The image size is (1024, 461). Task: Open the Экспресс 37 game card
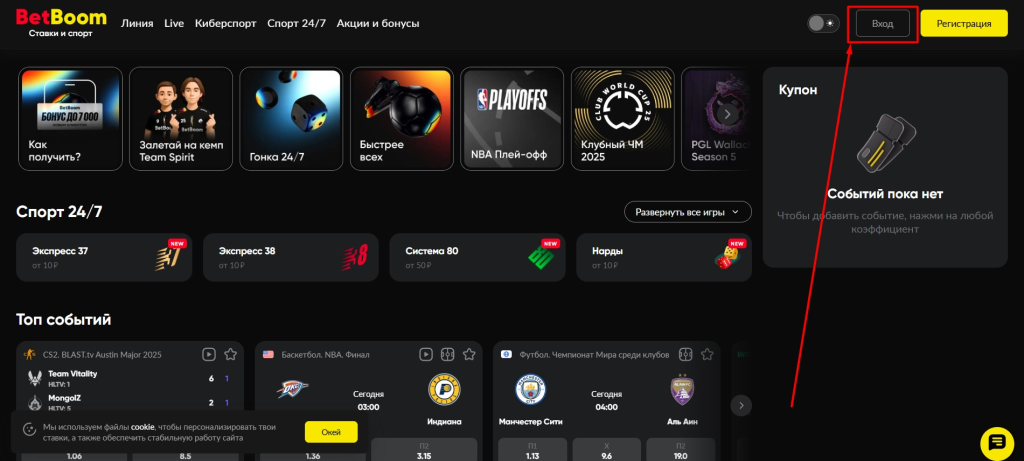tap(104, 257)
